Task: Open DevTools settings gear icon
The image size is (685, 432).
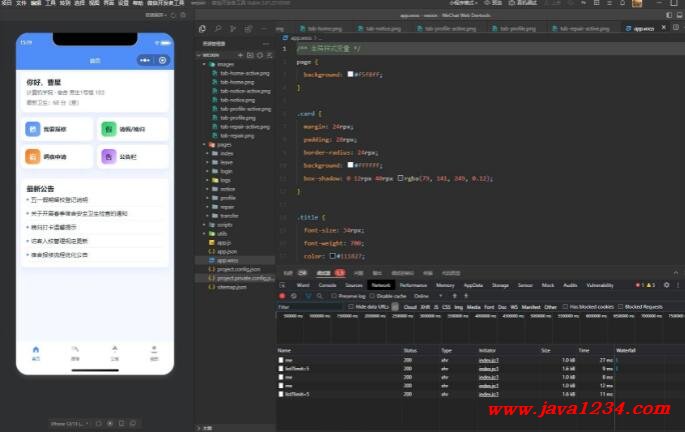Action: (x=666, y=285)
